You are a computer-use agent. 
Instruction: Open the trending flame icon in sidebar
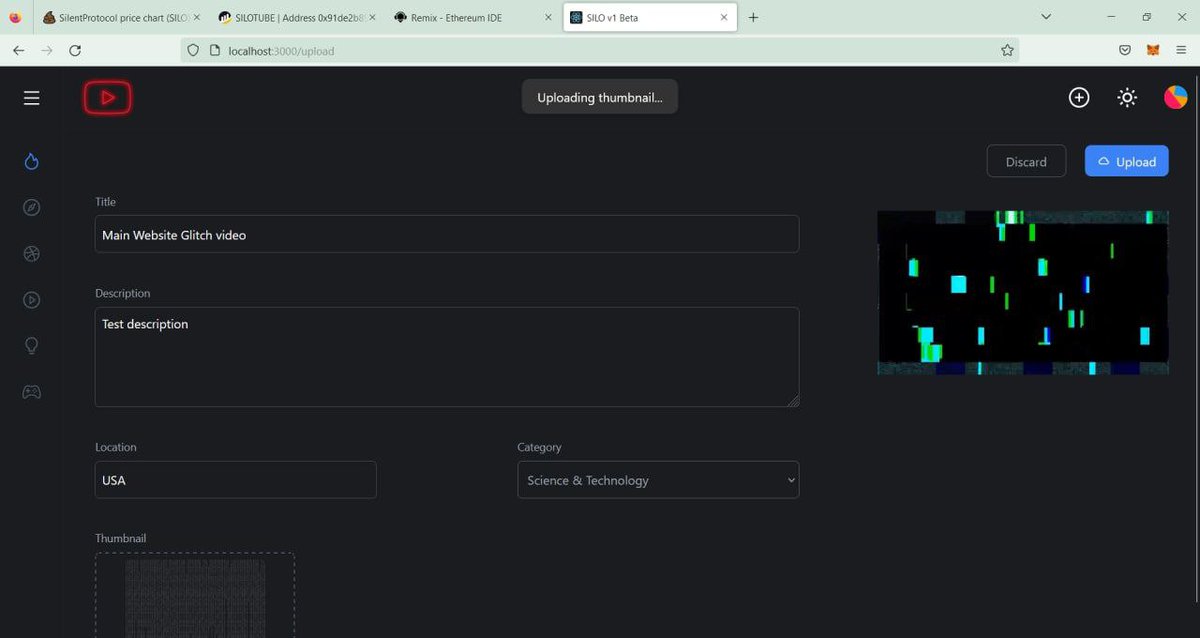[32, 161]
